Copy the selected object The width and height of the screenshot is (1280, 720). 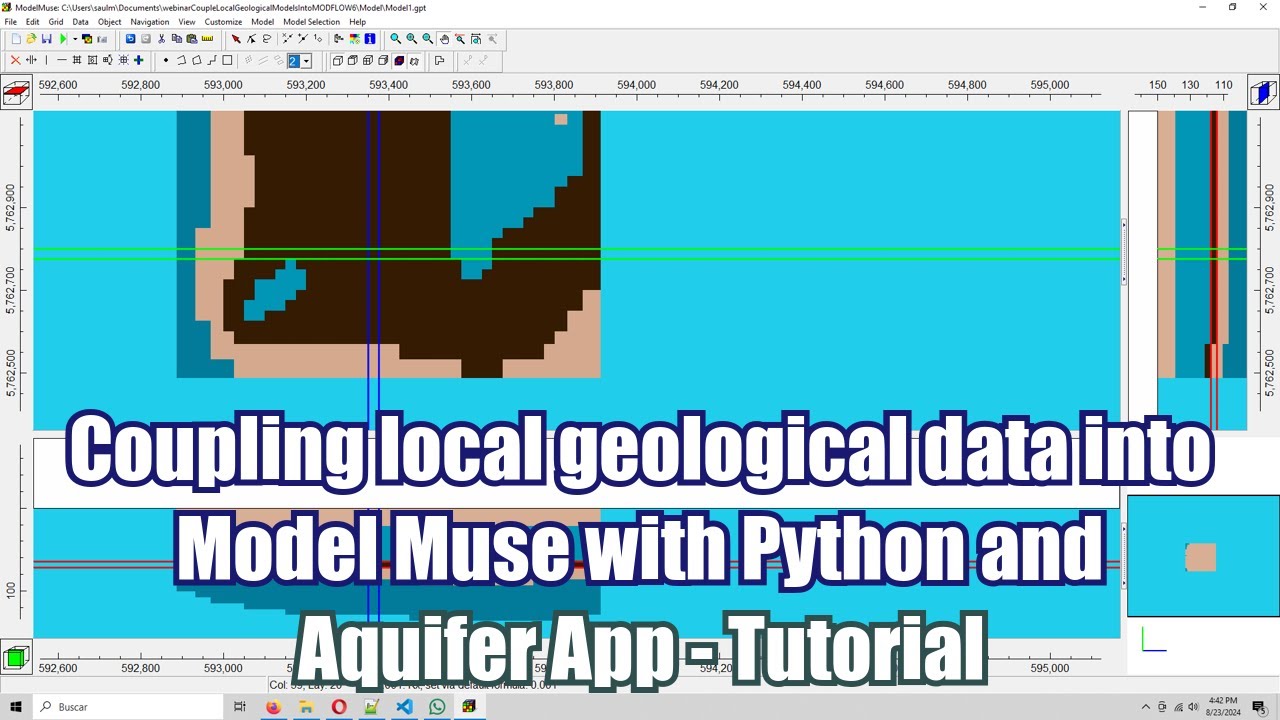pos(177,39)
